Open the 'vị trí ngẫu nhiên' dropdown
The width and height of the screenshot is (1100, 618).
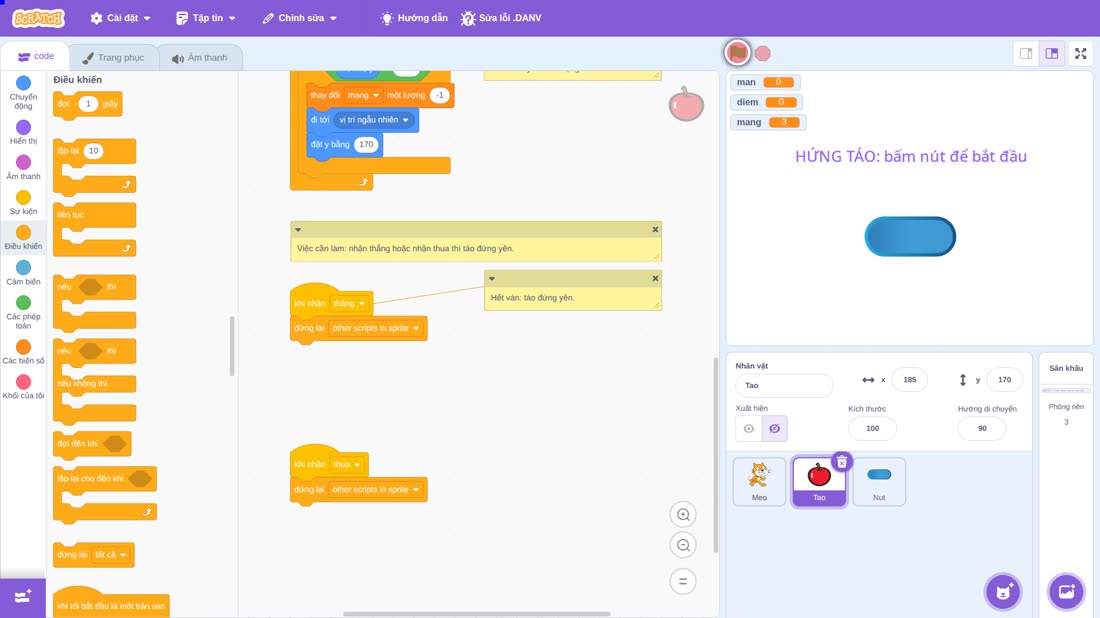[374, 120]
